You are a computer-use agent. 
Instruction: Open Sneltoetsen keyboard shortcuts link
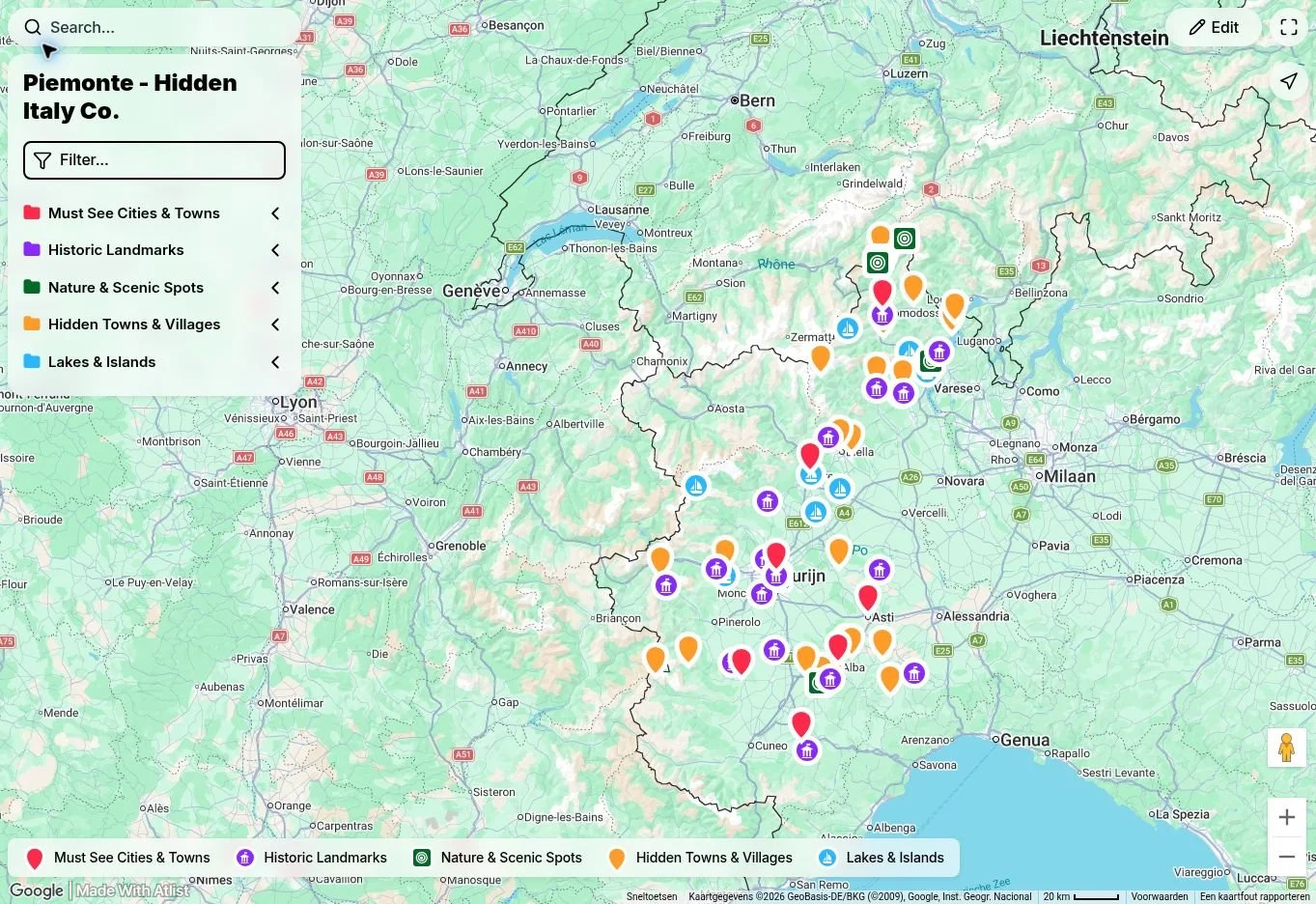[652, 897]
